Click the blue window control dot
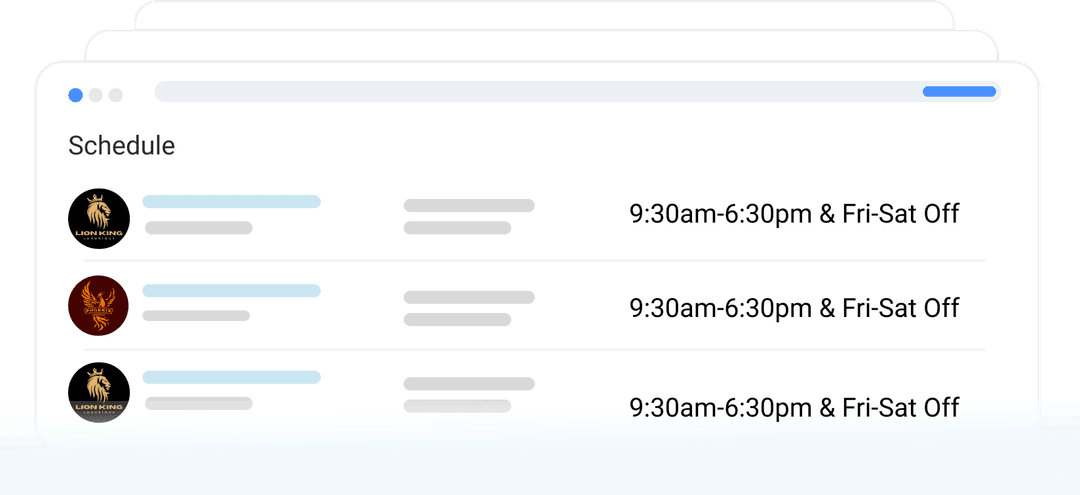The height and width of the screenshot is (495, 1080). coord(75,95)
